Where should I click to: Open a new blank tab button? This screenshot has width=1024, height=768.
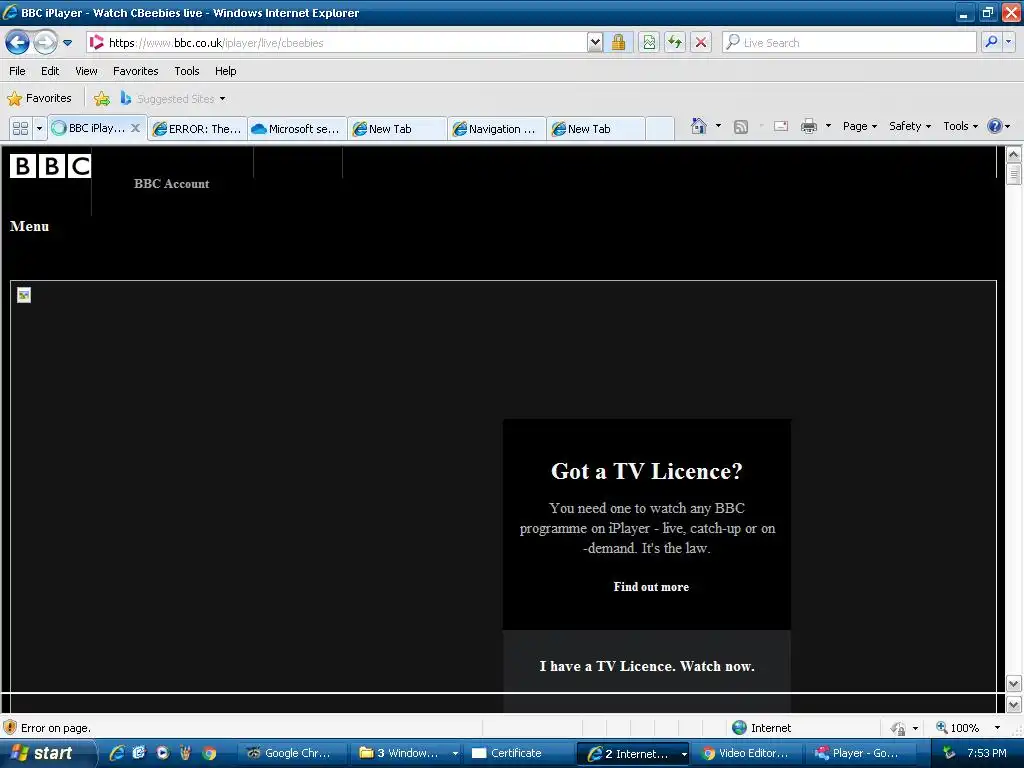point(660,129)
